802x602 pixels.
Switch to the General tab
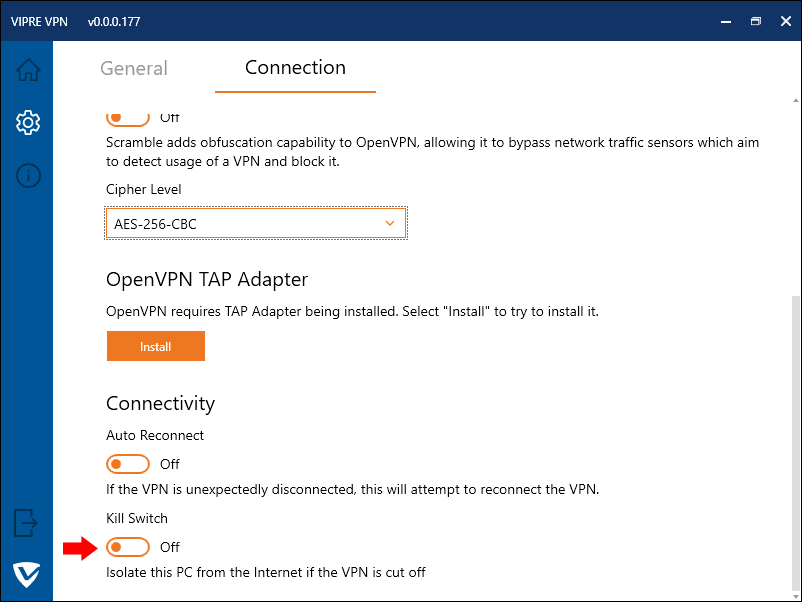click(x=134, y=68)
